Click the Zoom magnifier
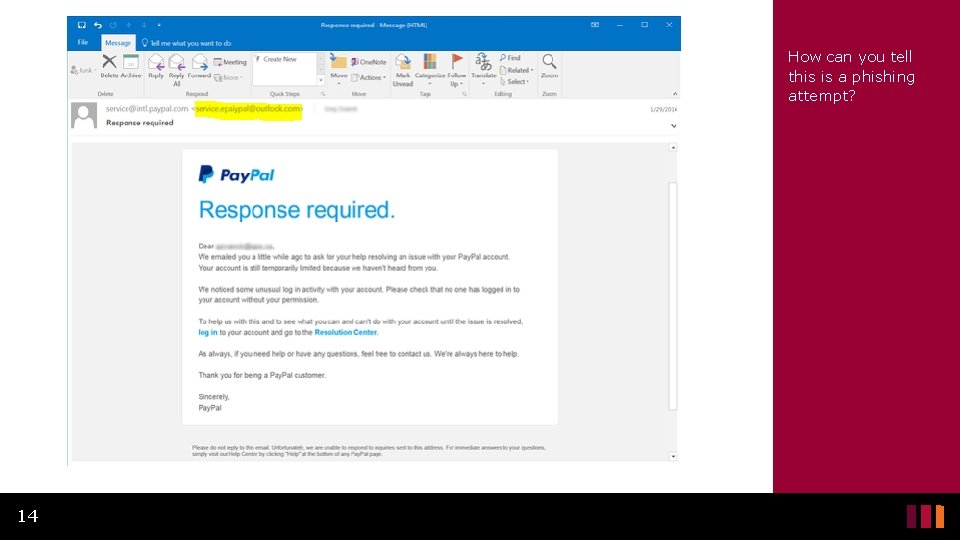This screenshot has width=960, height=540. click(x=549, y=66)
